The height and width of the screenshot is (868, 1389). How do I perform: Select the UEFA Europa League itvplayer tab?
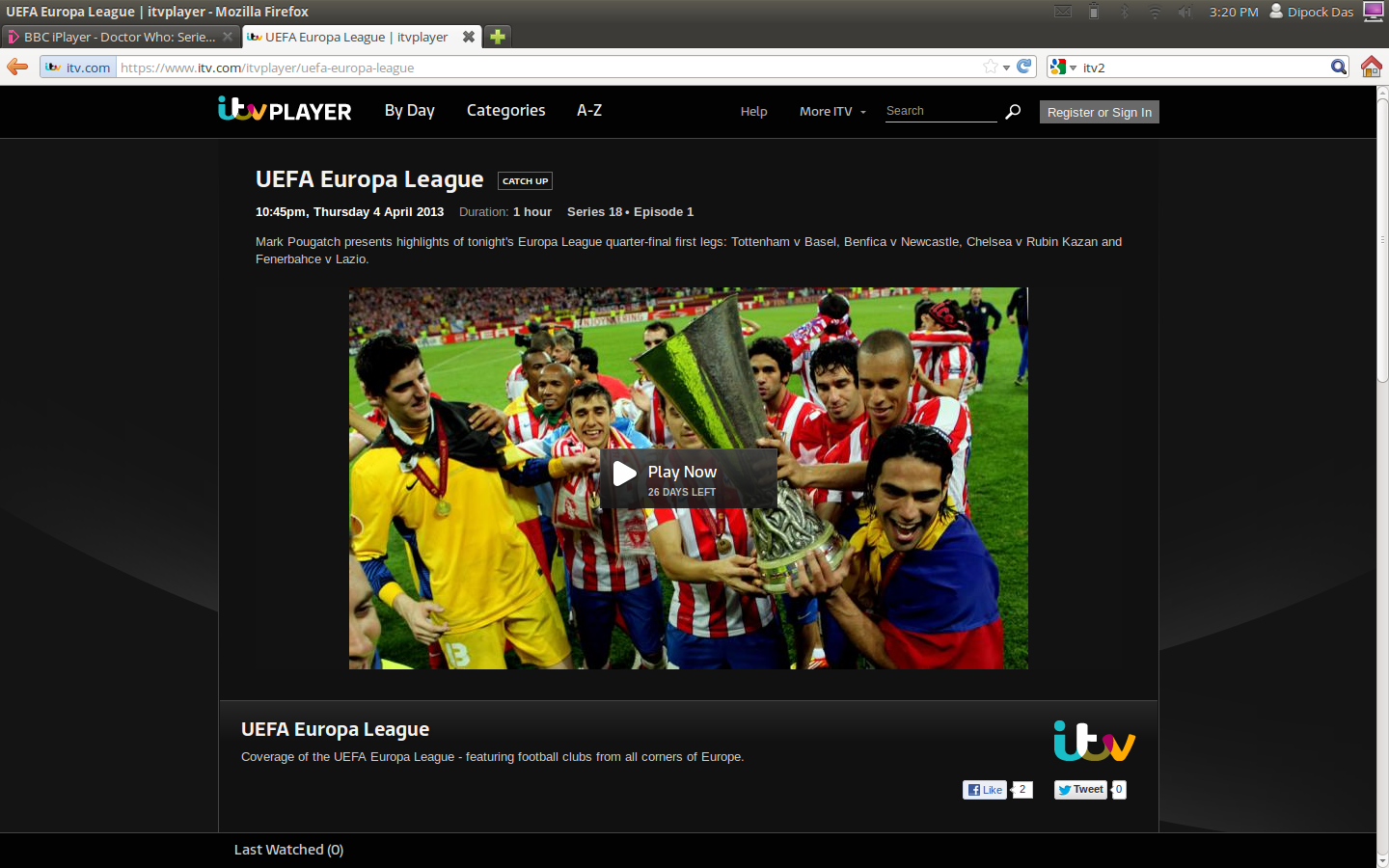355,37
